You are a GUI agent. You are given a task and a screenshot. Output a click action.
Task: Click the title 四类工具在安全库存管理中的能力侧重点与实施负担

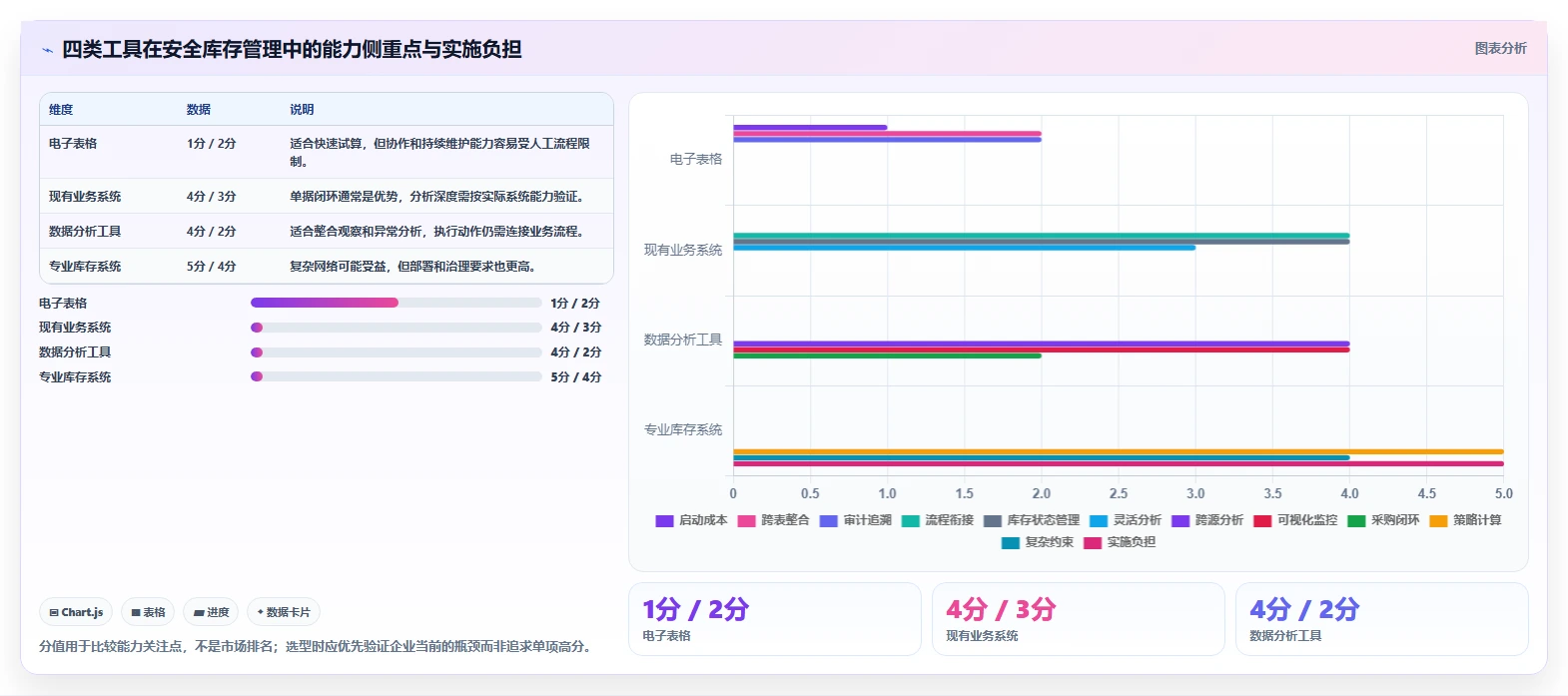[292, 49]
